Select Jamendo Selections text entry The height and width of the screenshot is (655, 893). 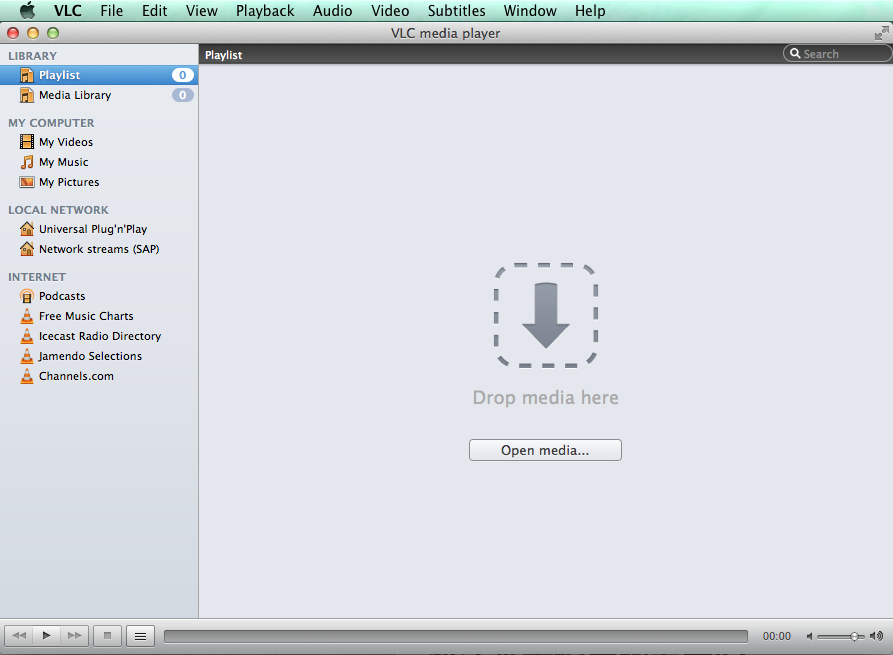(x=90, y=356)
